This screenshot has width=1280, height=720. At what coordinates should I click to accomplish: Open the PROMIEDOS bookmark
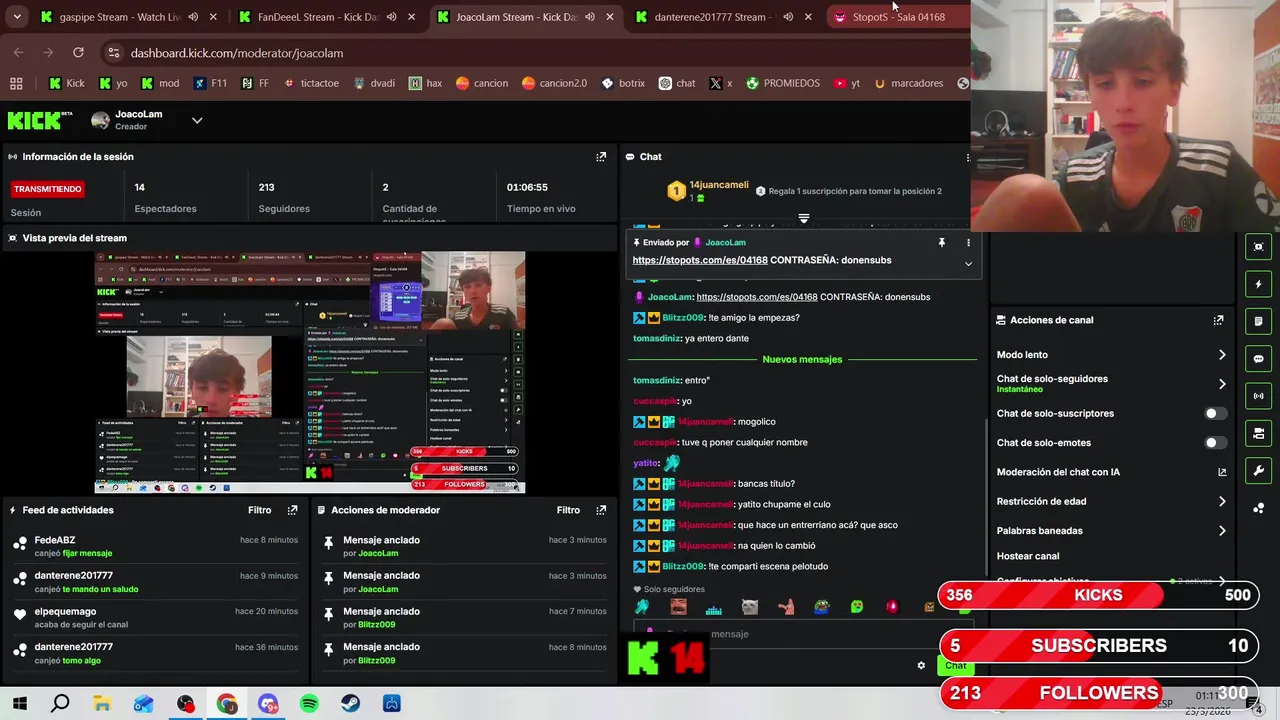(783, 83)
